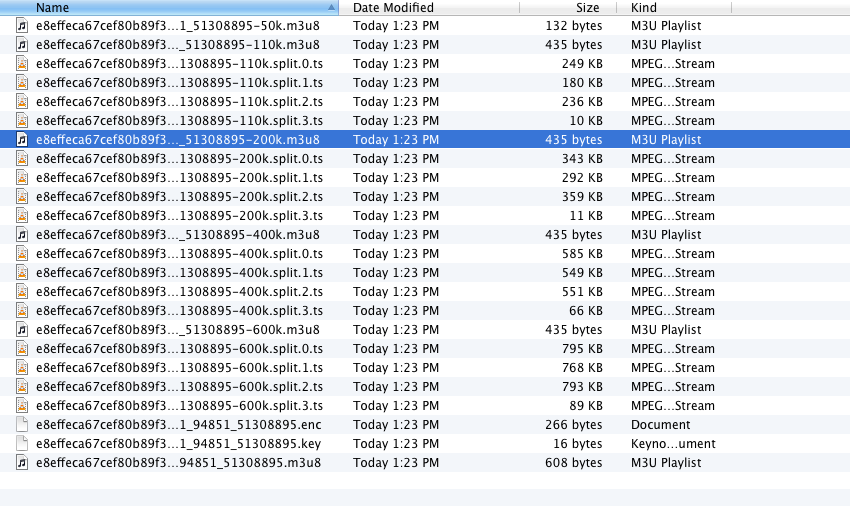Viewport: 850px width, 508px height.
Task: Toggle sort direction arrow in the Name column
Action: [332, 8]
